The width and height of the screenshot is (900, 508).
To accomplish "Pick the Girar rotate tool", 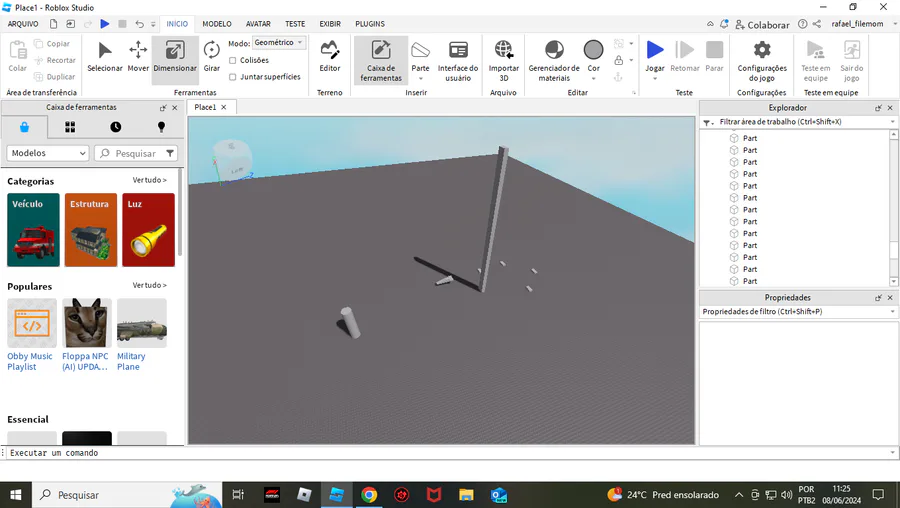I will pyautogui.click(x=212, y=57).
